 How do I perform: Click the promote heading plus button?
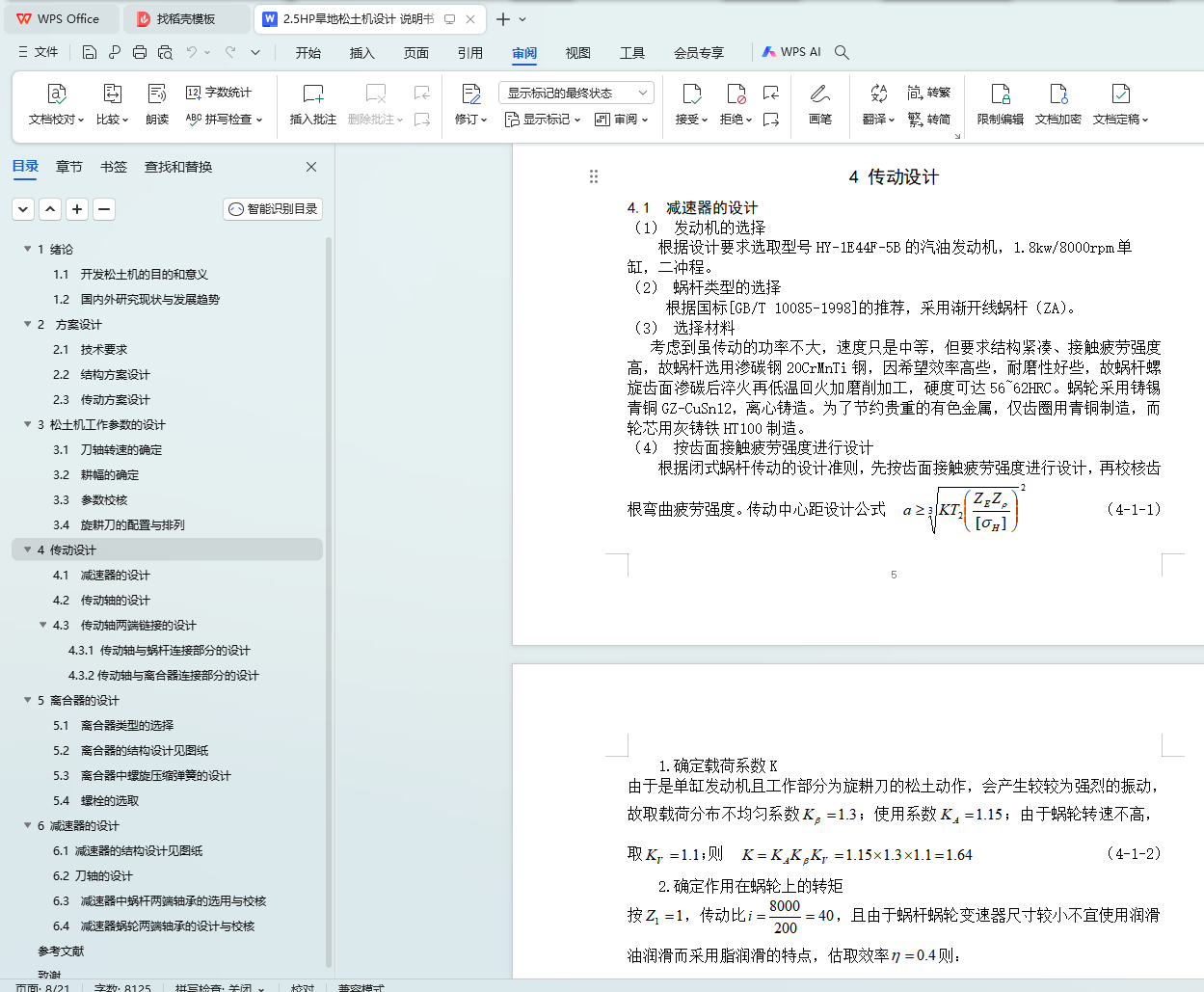77,208
